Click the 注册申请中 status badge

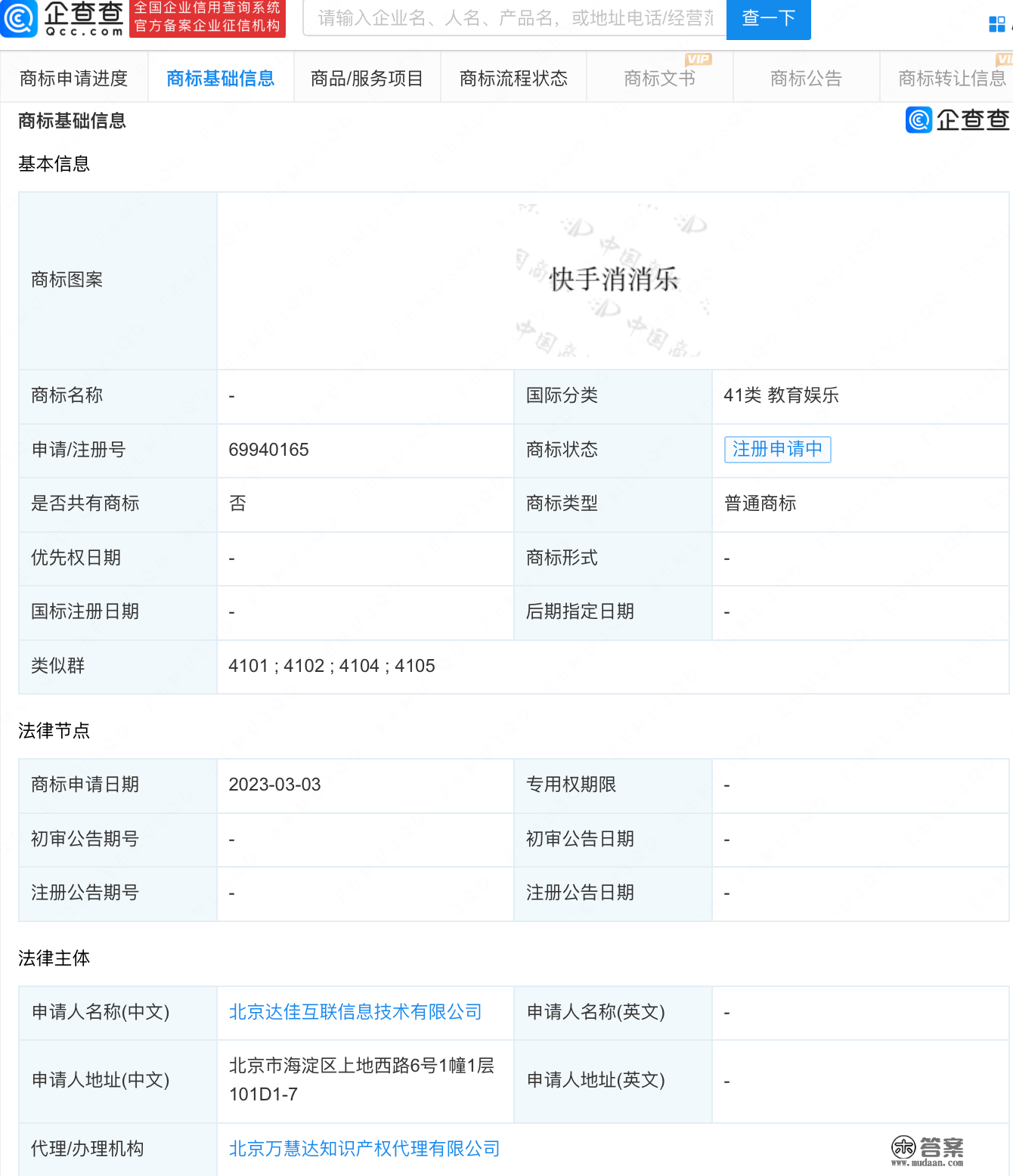click(777, 449)
